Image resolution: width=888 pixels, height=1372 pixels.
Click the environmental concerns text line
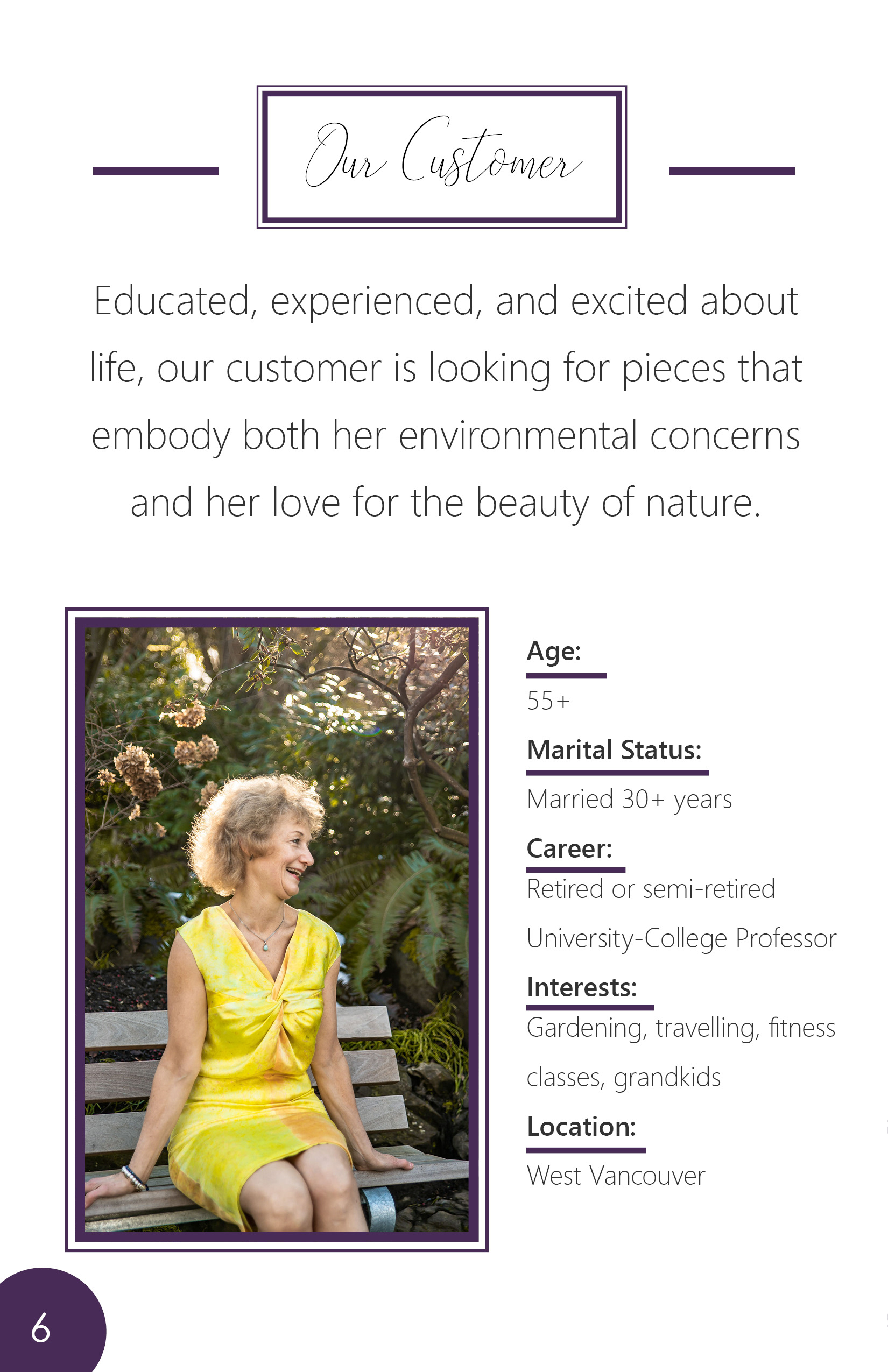click(446, 436)
